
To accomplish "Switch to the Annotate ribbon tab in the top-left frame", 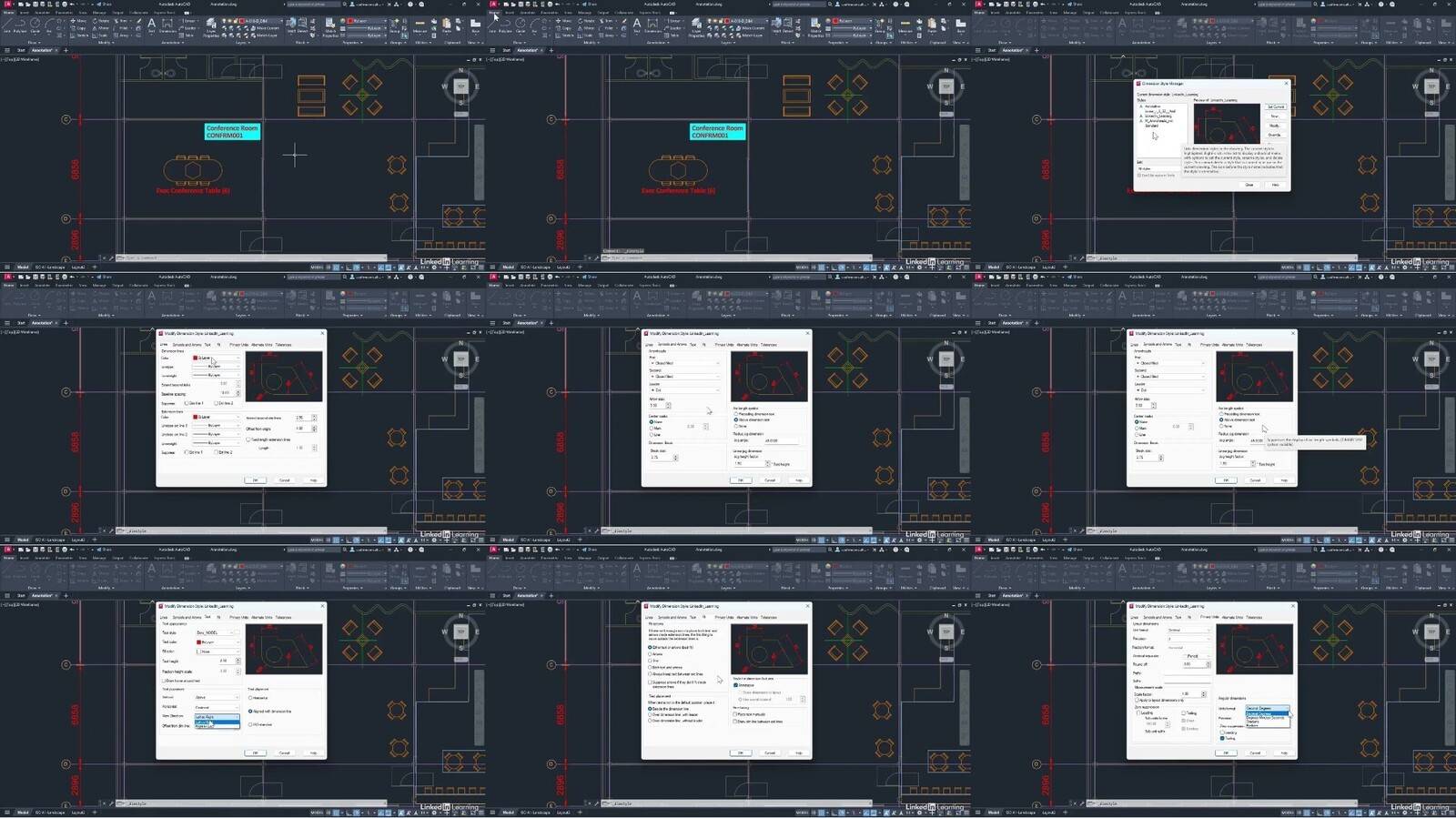I will point(43,13).
